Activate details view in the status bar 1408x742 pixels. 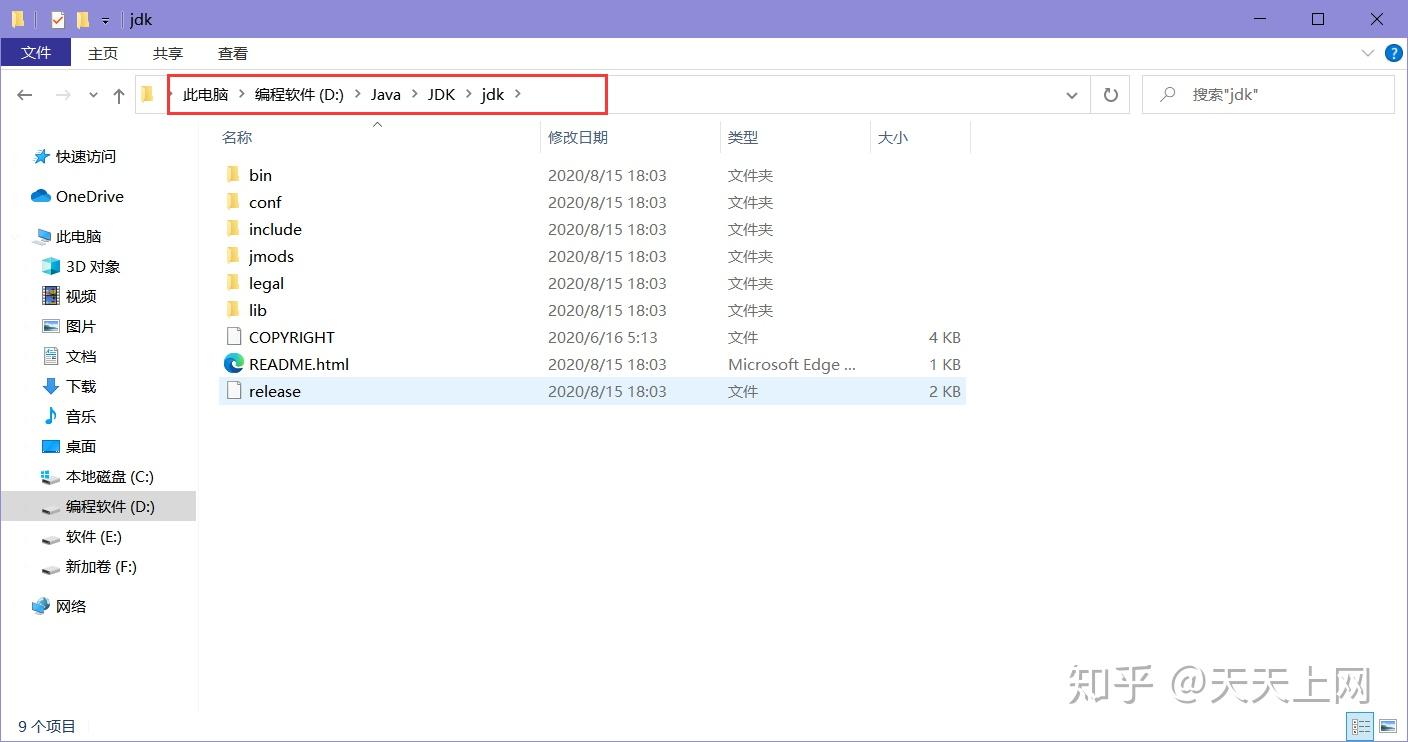1360,727
